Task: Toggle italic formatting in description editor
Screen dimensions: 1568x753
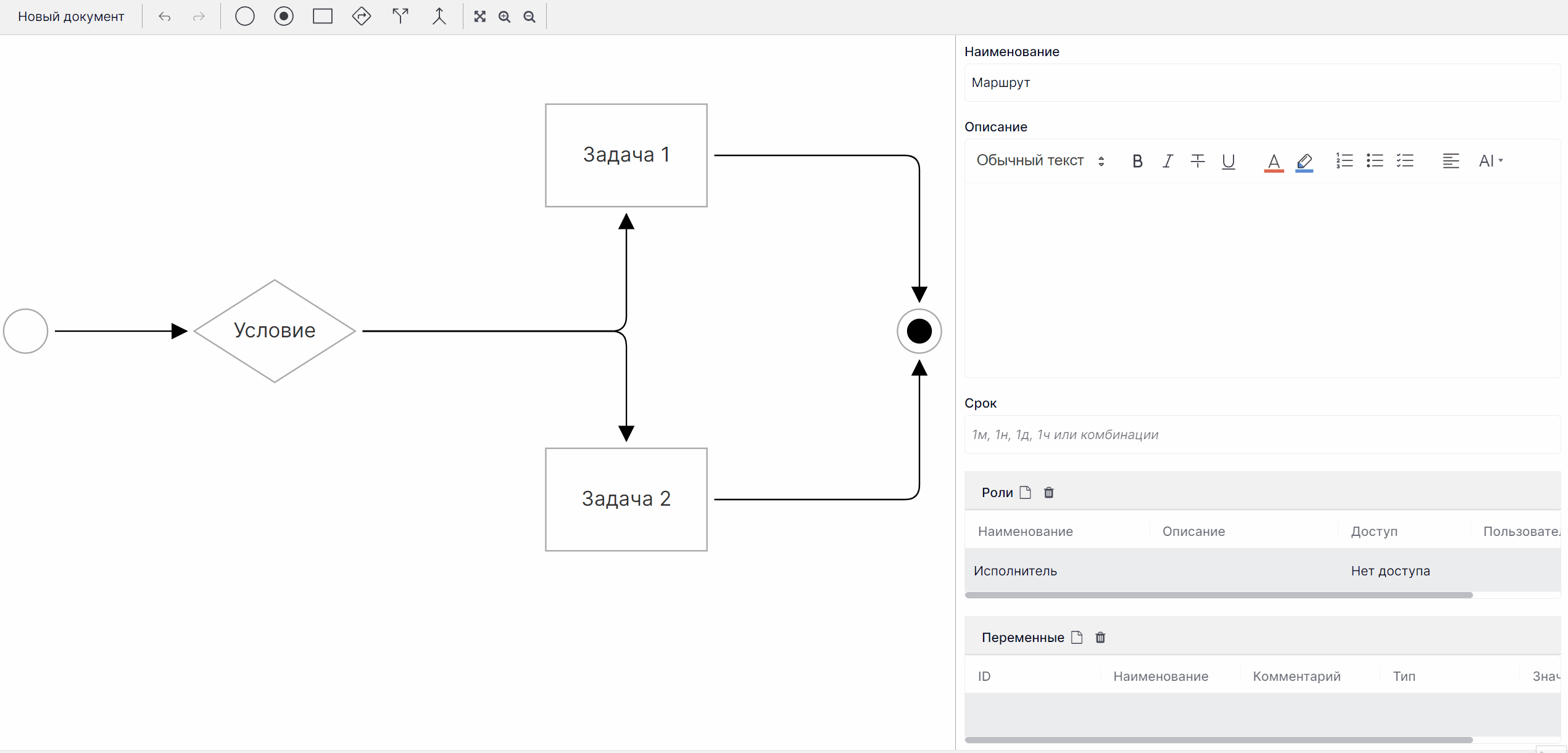Action: click(x=1168, y=161)
